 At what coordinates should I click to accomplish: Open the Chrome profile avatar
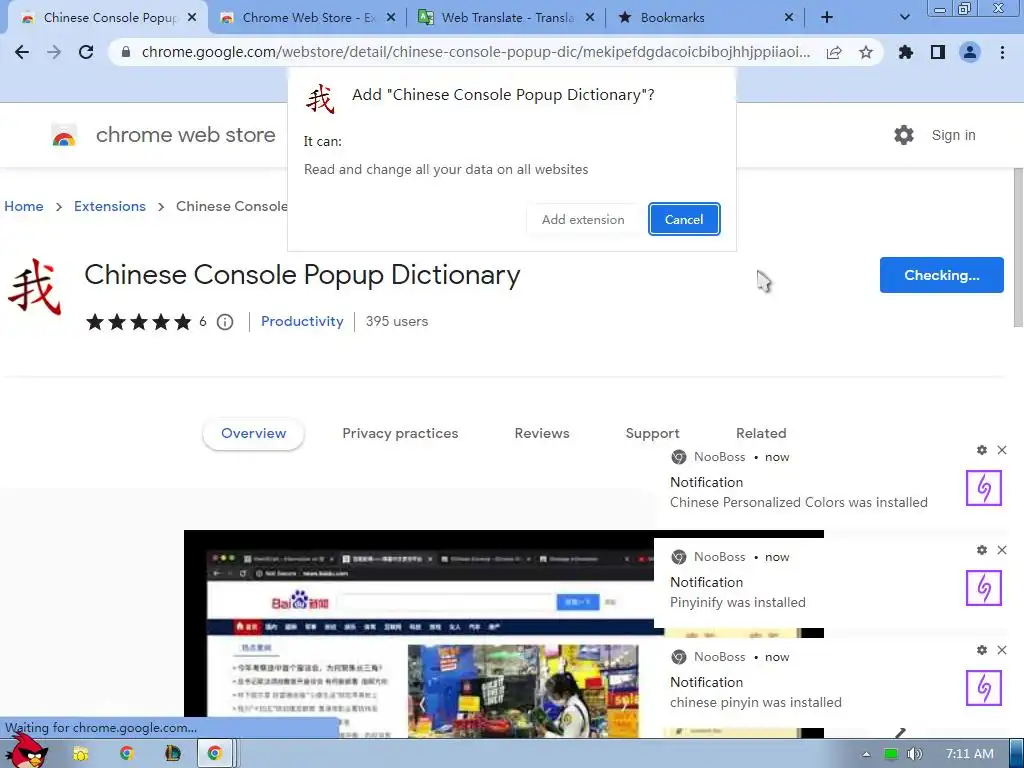pos(970,52)
